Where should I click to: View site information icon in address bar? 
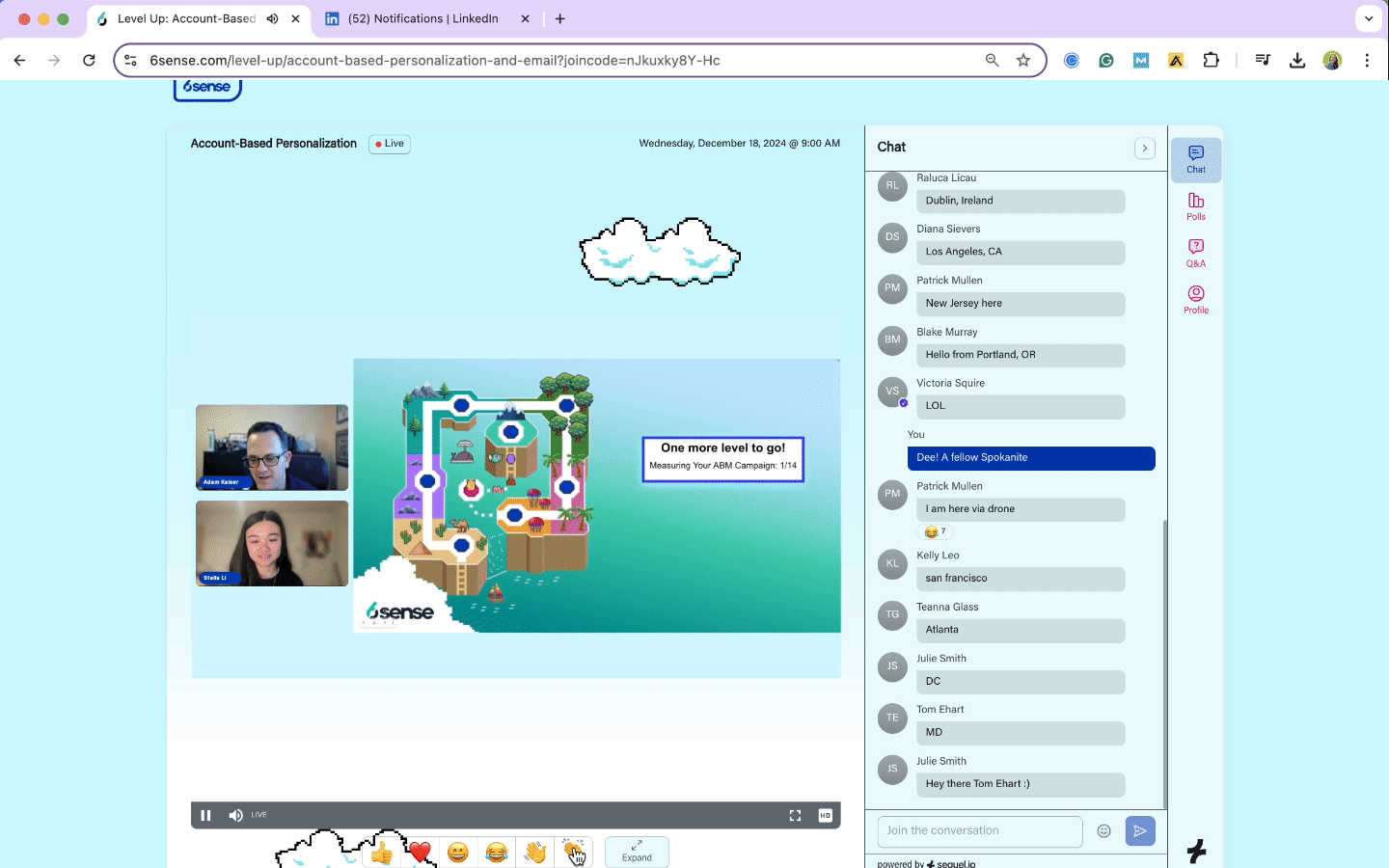pyautogui.click(x=130, y=60)
